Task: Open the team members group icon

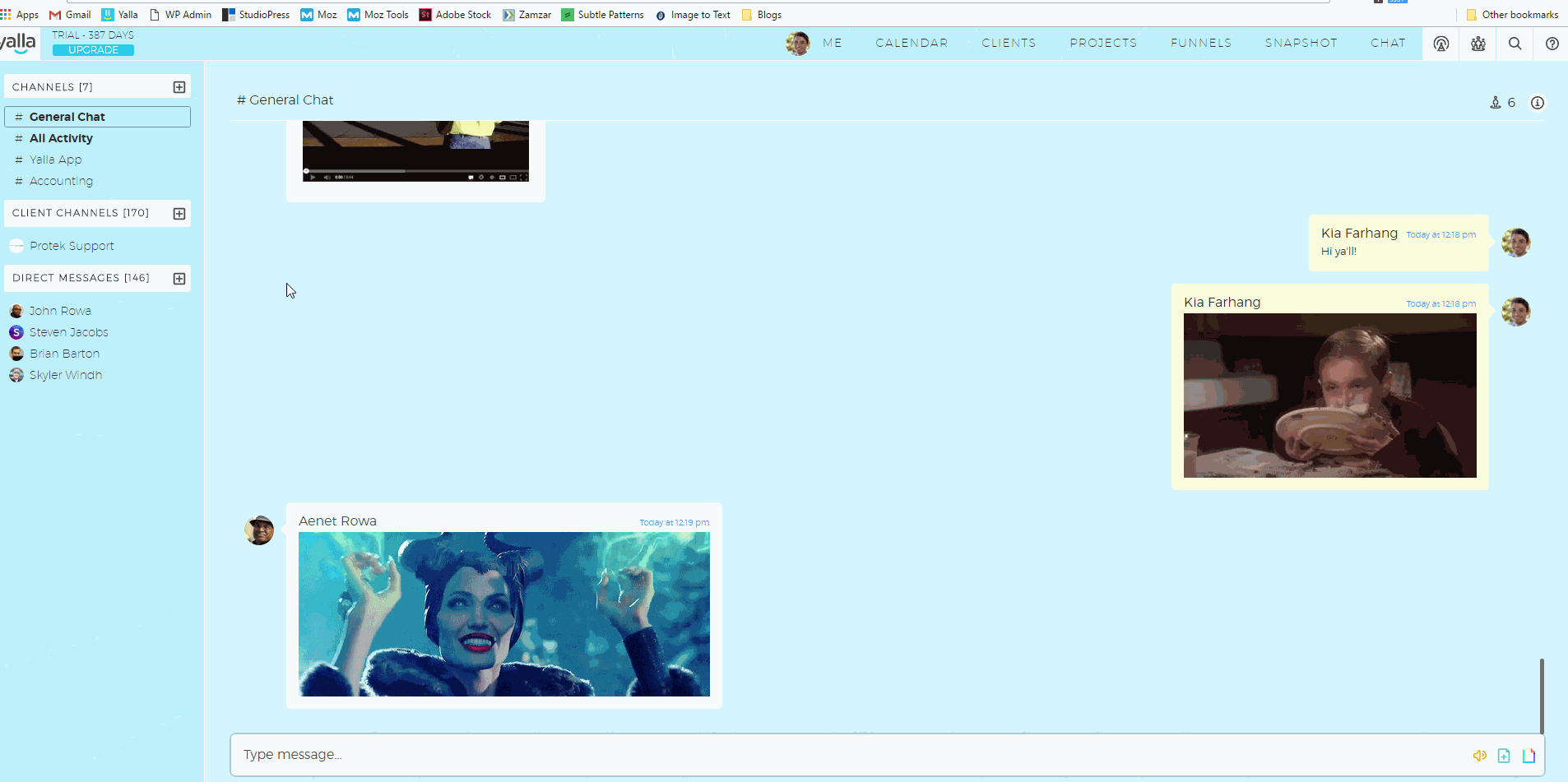Action: pyautogui.click(x=1478, y=44)
